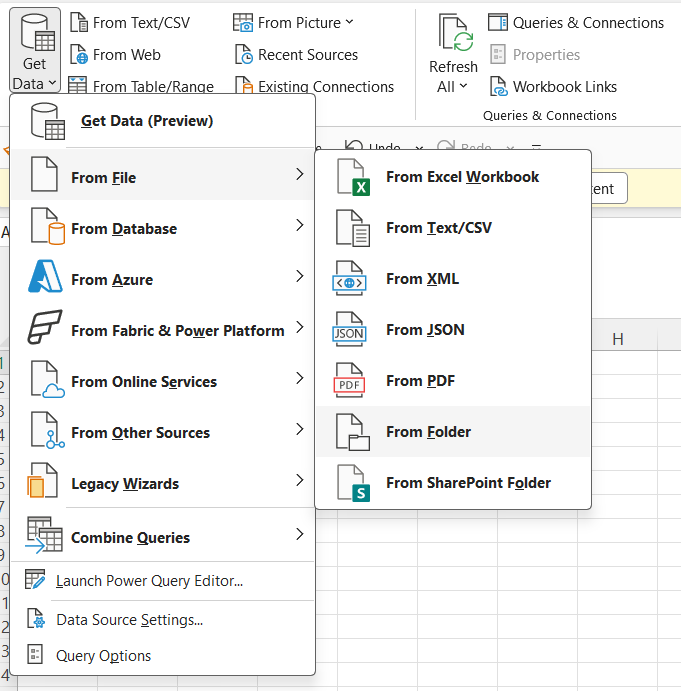Click the Get Data database icon
681x691 pixels.
[x=38, y=32]
